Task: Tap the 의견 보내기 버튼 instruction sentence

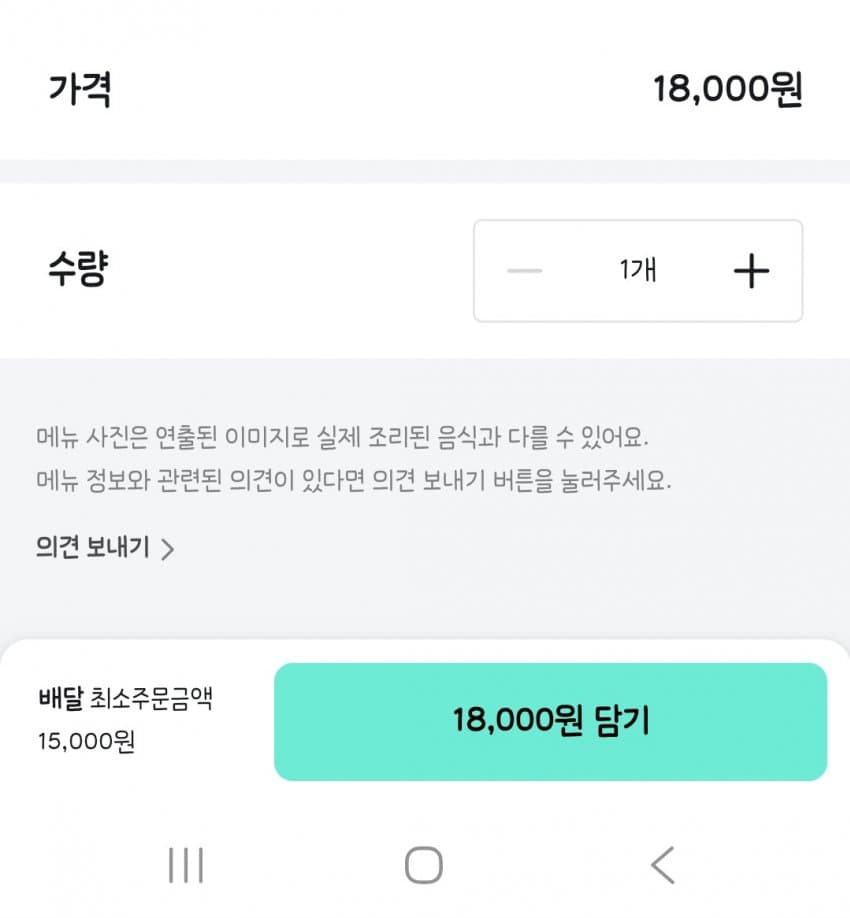Action: (x=353, y=481)
